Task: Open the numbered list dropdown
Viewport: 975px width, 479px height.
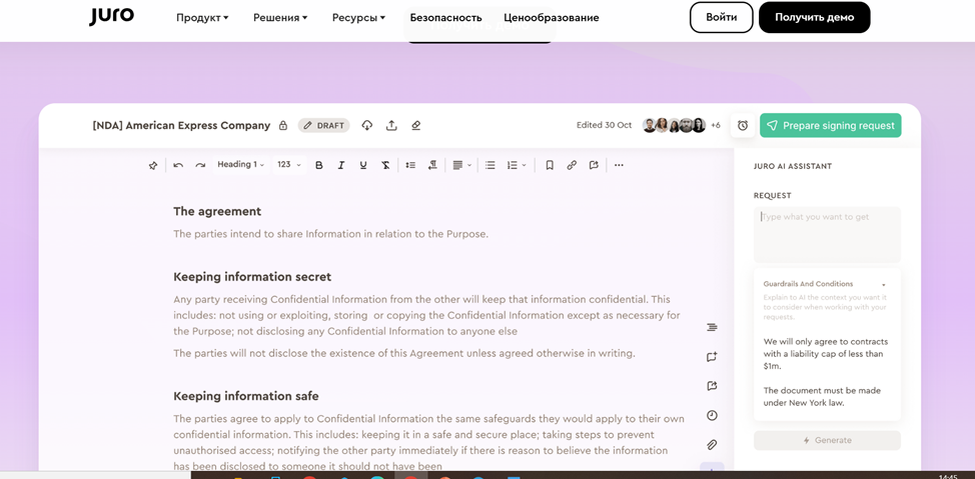Action: (517, 165)
